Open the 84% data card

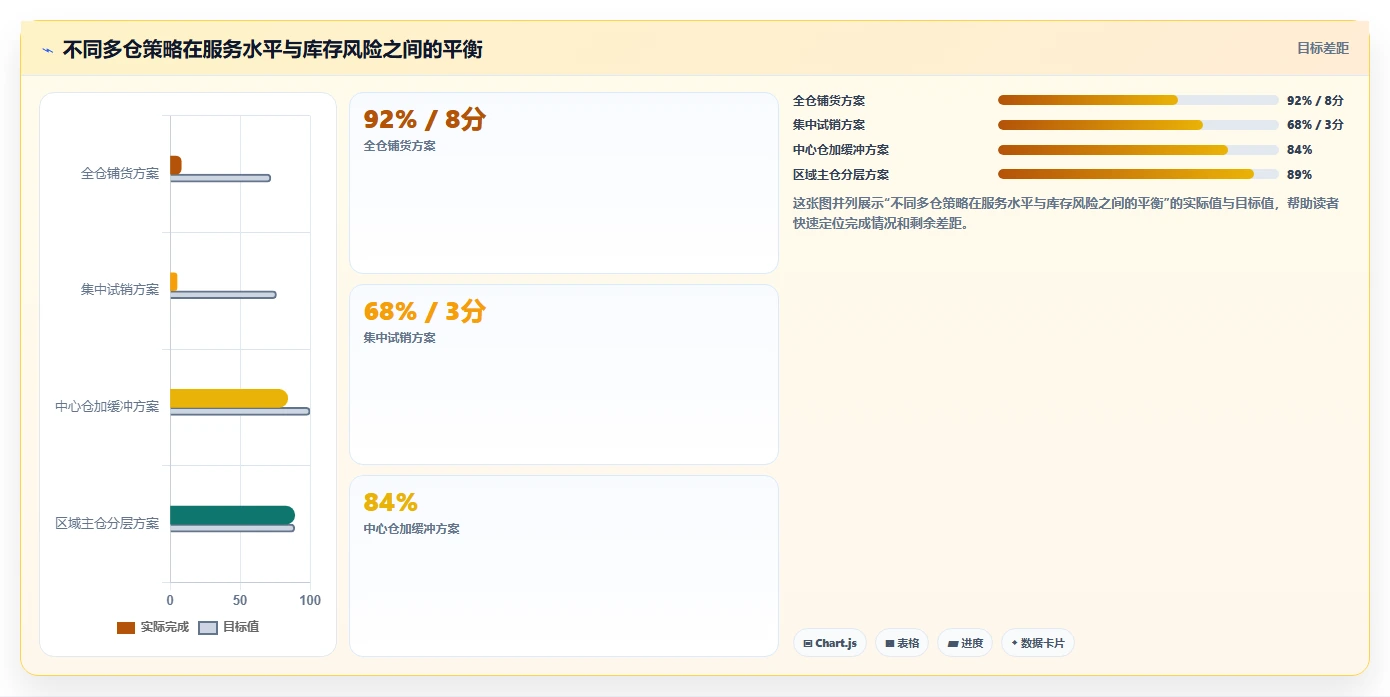(564, 566)
